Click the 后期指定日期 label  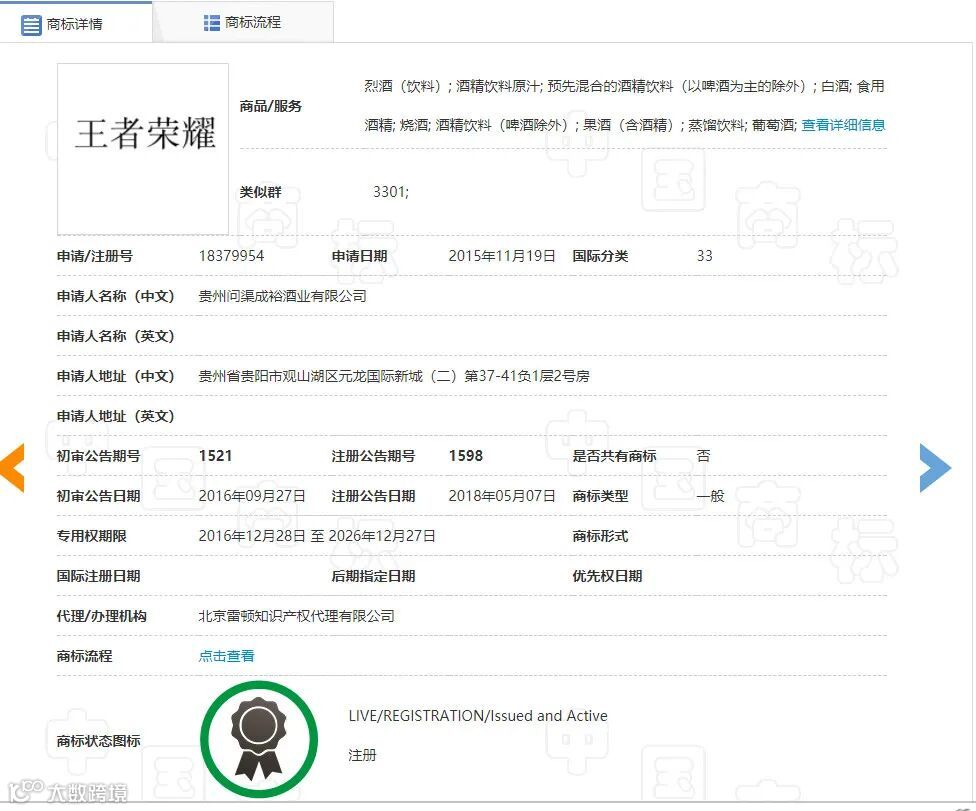[x=373, y=576]
